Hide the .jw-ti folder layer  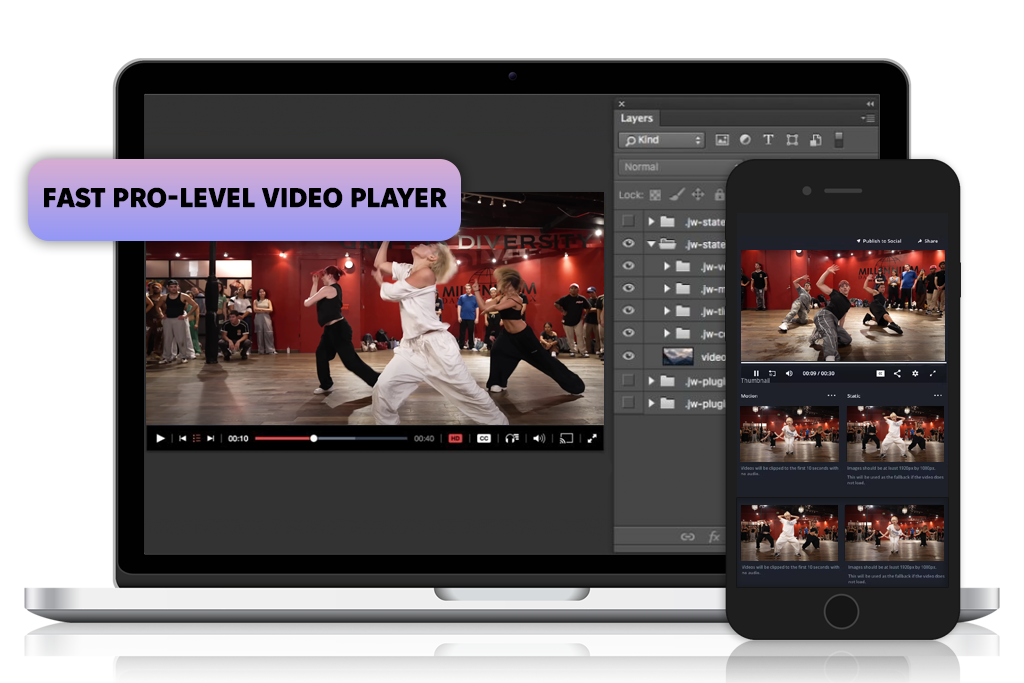click(x=628, y=310)
